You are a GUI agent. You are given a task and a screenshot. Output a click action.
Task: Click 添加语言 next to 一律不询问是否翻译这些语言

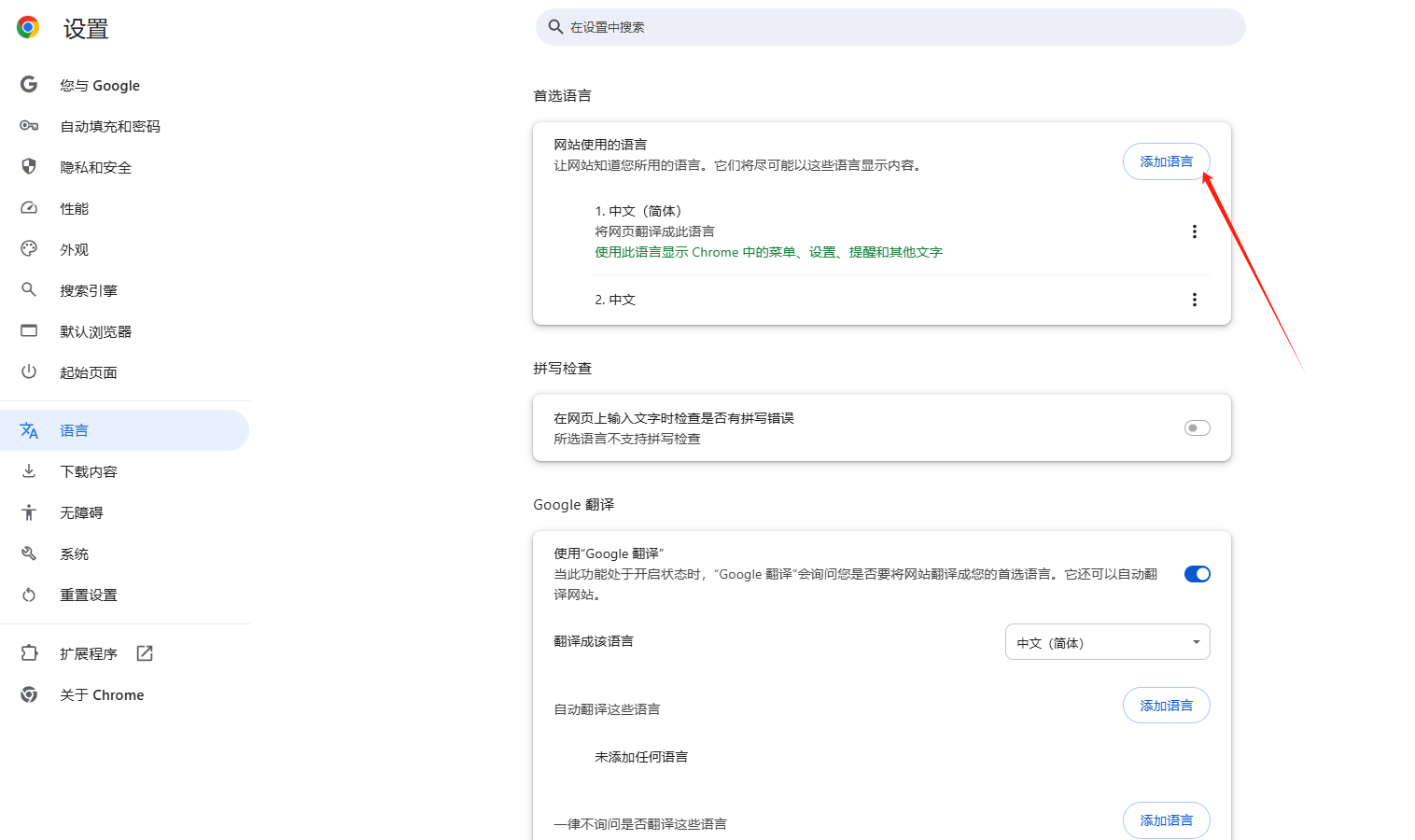1167,820
